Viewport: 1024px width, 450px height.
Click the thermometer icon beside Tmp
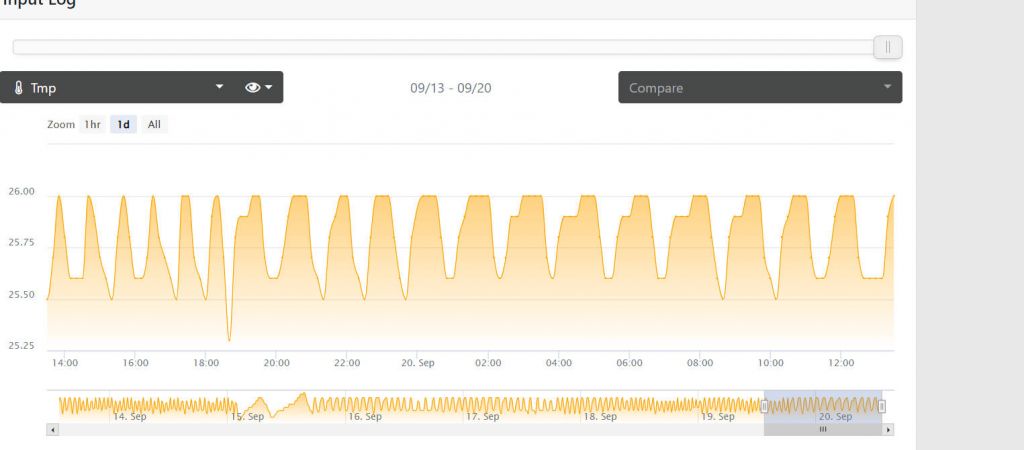coord(19,88)
